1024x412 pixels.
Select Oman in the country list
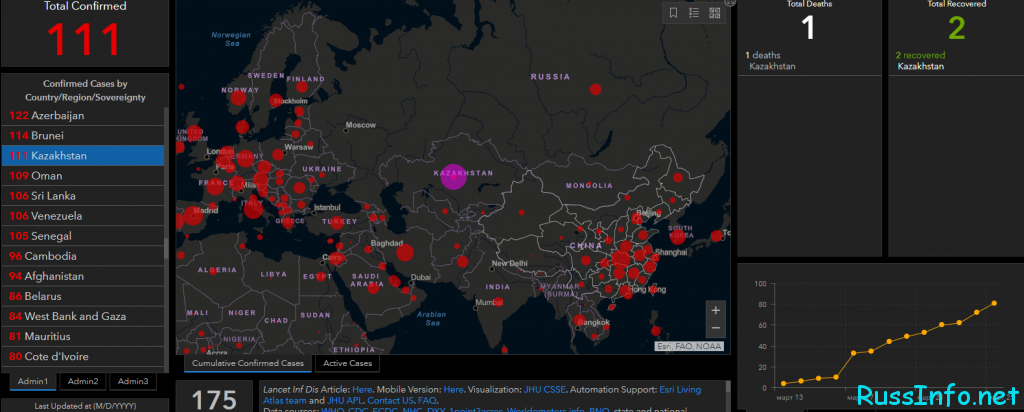click(83, 176)
